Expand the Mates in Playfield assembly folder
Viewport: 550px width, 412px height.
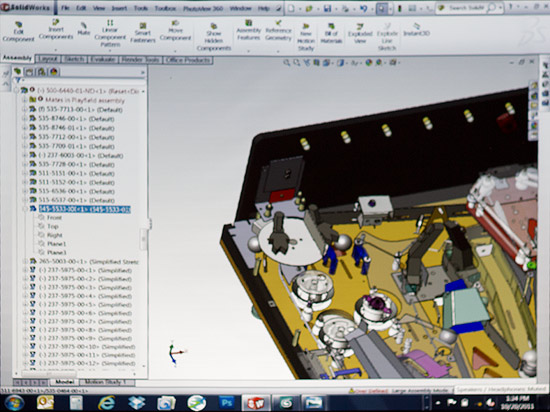(x=25, y=100)
